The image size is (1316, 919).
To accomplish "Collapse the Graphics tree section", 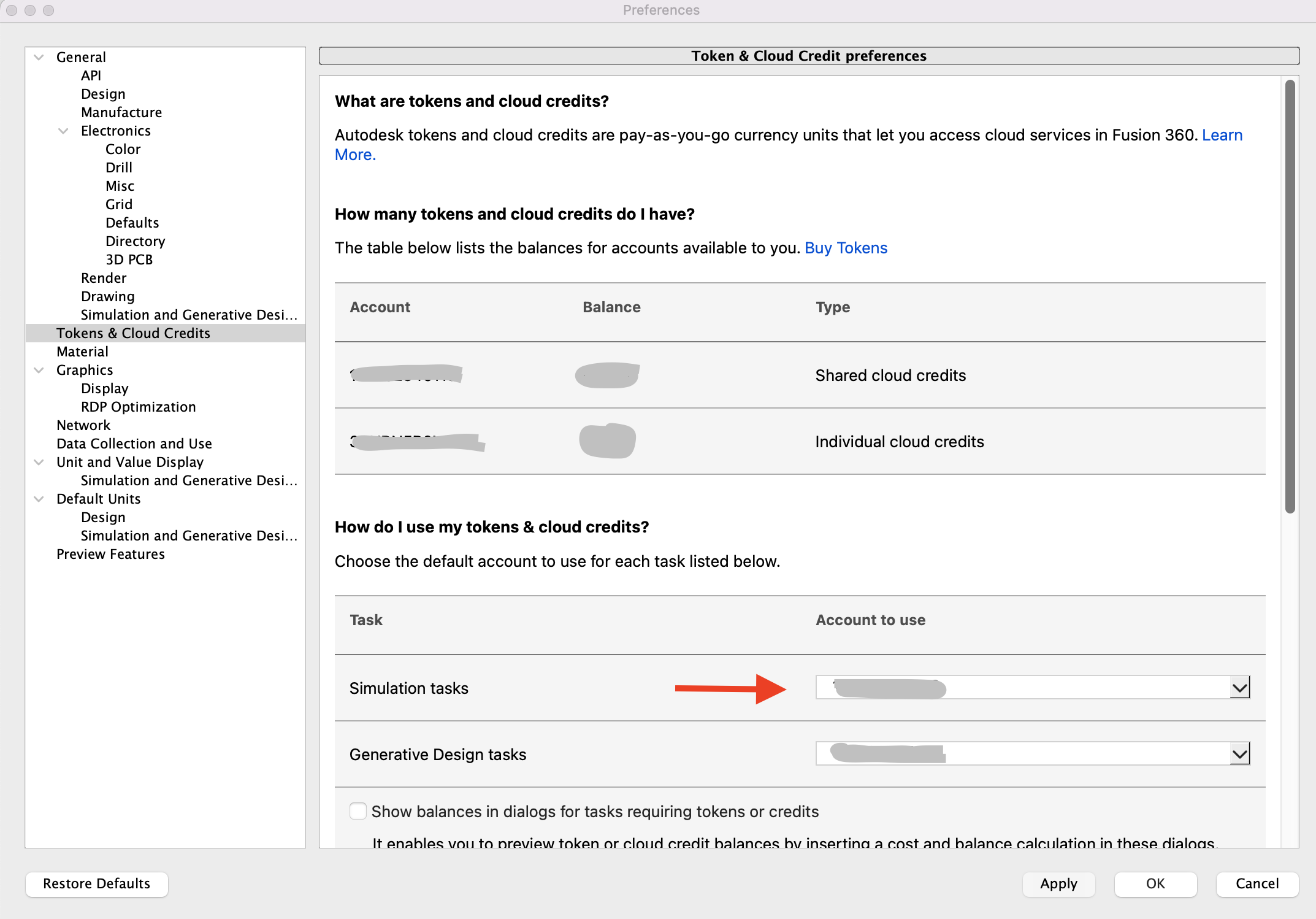I will (x=39, y=370).
